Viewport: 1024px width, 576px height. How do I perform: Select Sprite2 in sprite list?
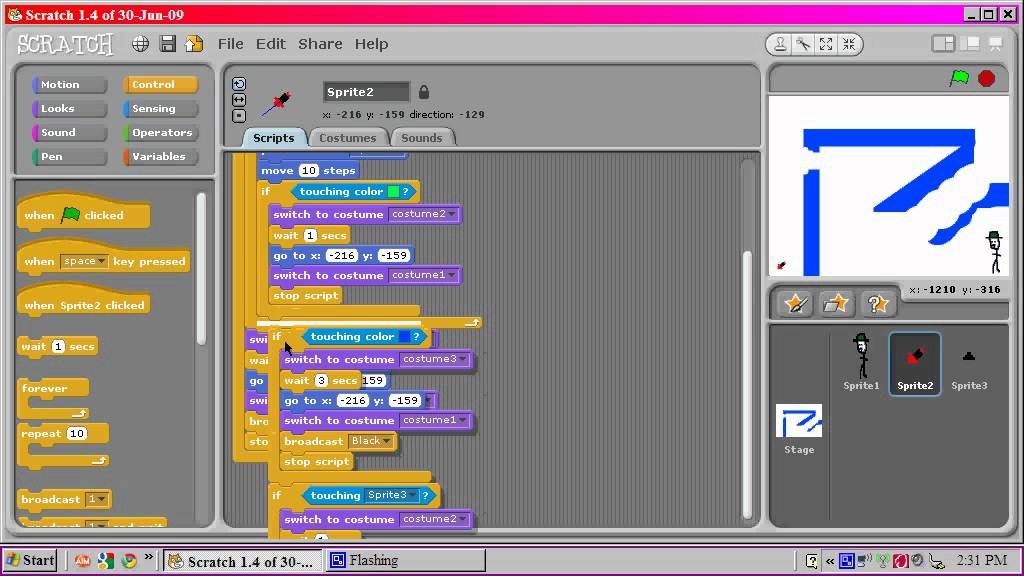click(915, 364)
